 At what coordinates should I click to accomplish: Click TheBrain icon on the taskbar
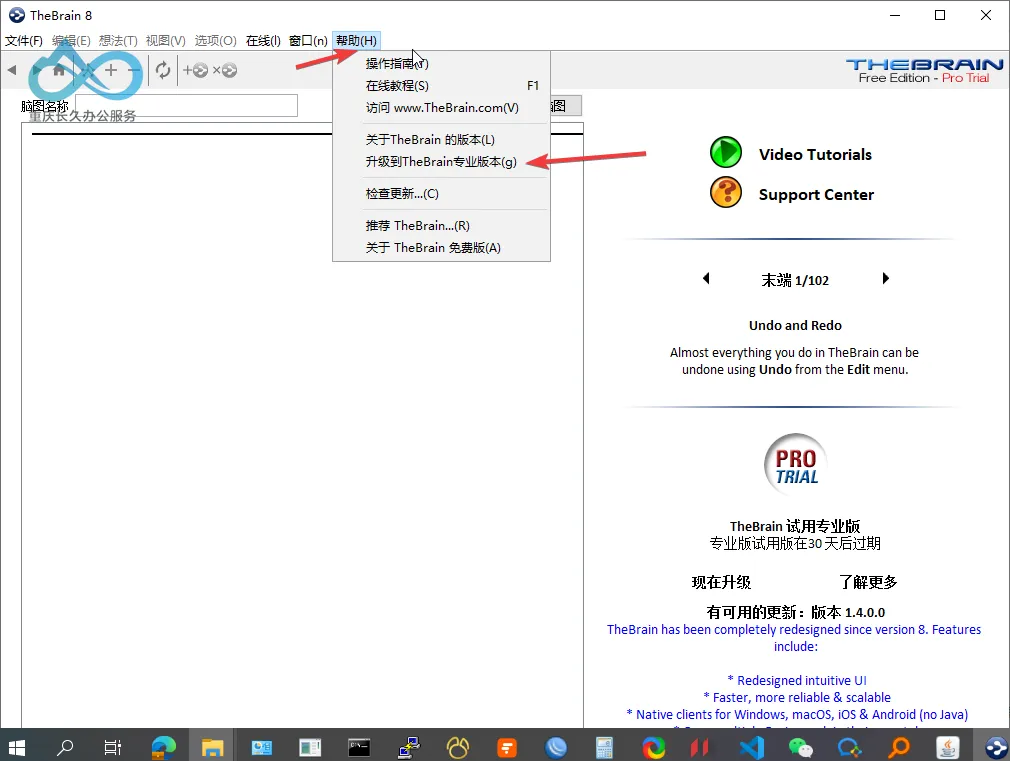click(996, 747)
